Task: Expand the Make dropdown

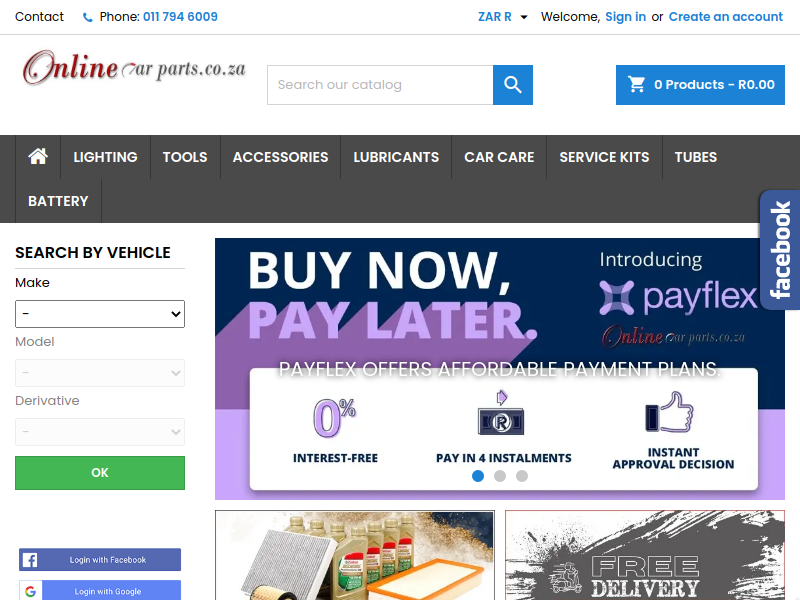Action: (x=100, y=314)
